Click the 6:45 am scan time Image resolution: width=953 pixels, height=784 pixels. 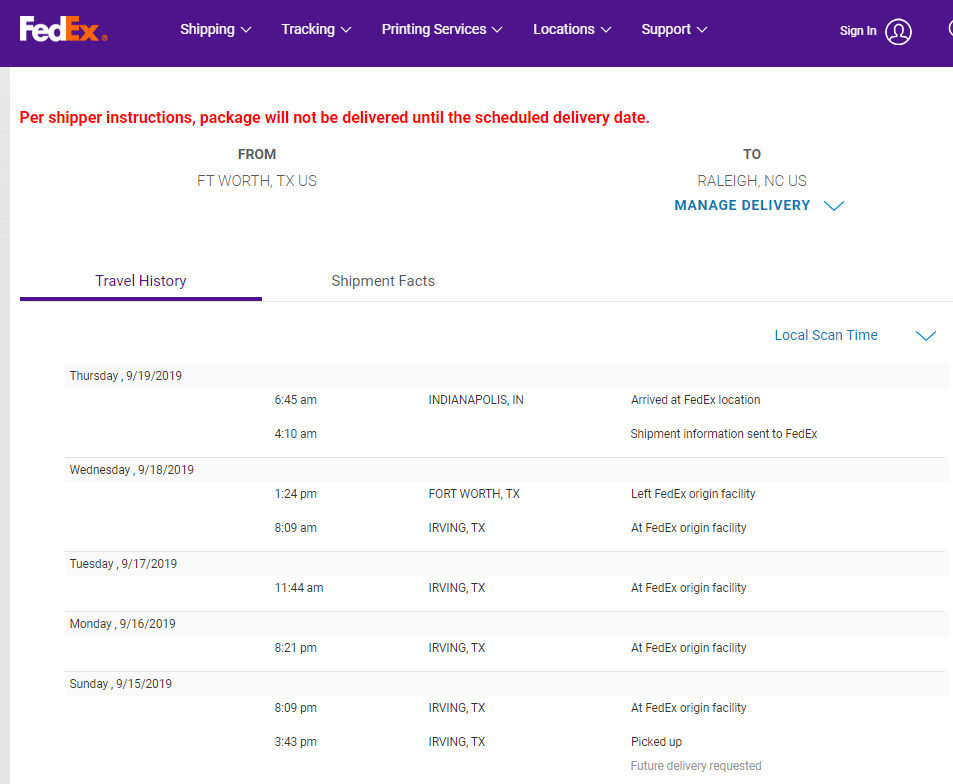tap(295, 400)
